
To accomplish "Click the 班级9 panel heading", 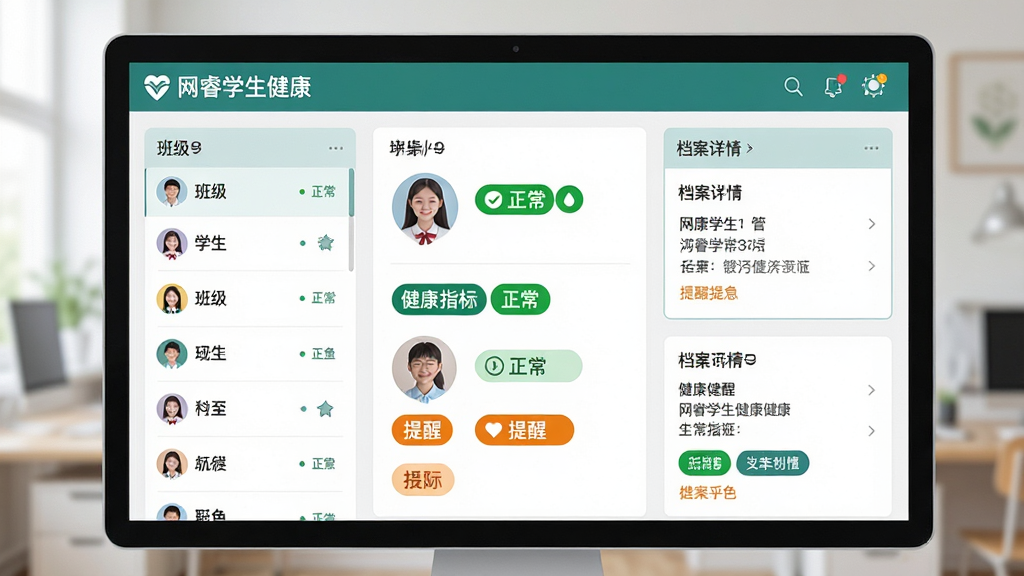I will pos(179,148).
